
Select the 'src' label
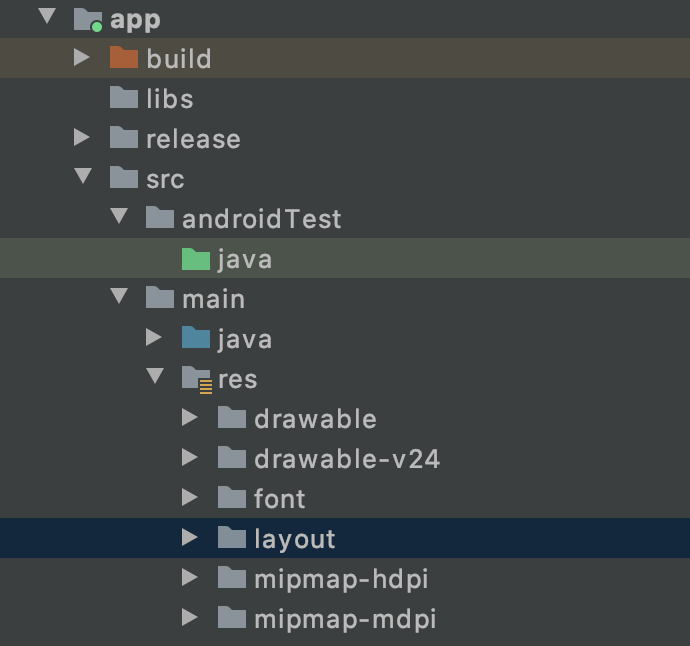(x=165, y=180)
